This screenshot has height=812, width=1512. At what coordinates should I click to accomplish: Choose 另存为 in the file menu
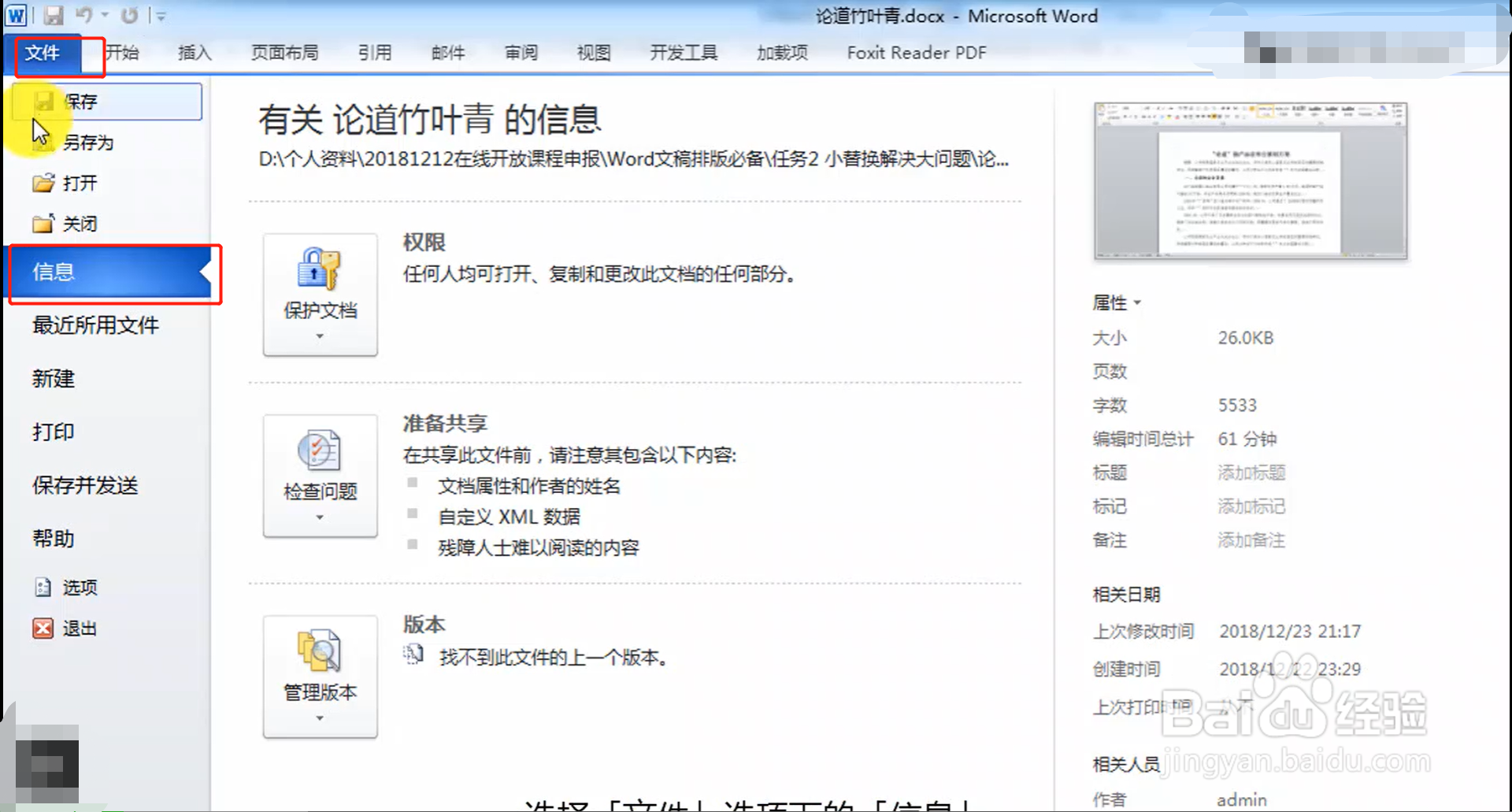click(x=88, y=143)
